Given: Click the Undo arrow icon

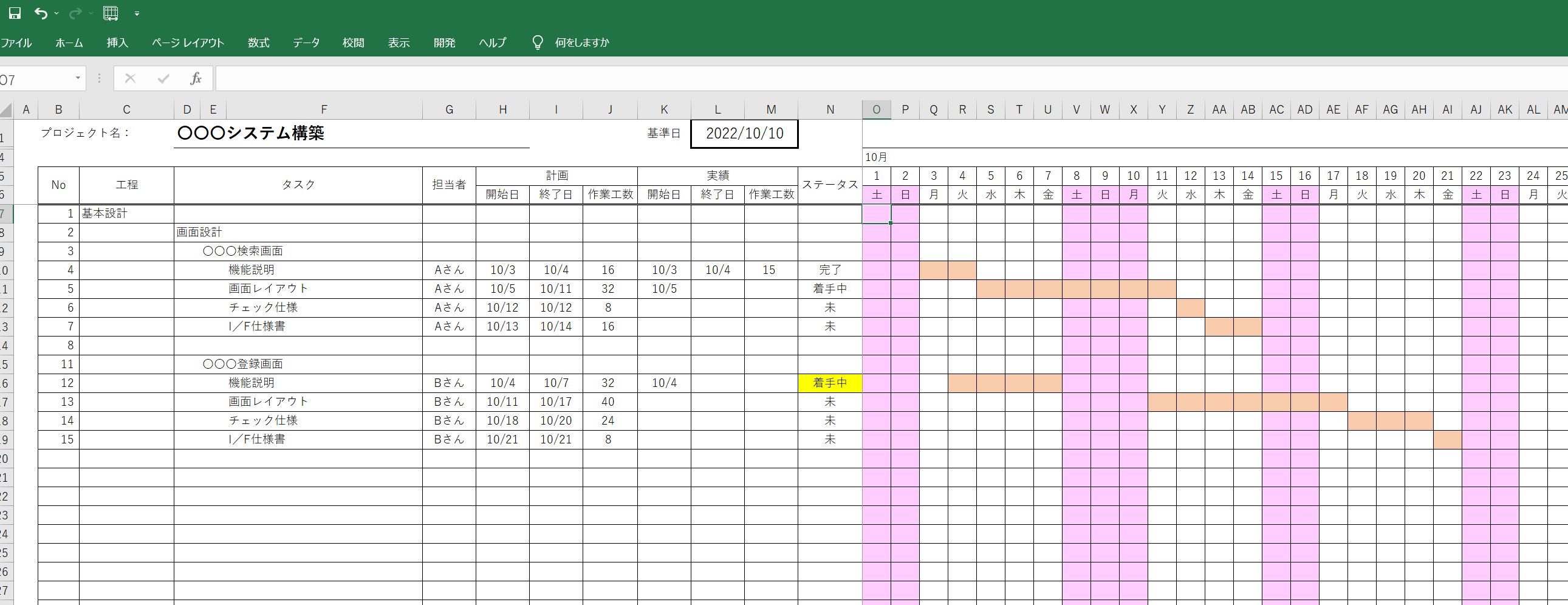Looking at the screenshot, I should click(40, 13).
